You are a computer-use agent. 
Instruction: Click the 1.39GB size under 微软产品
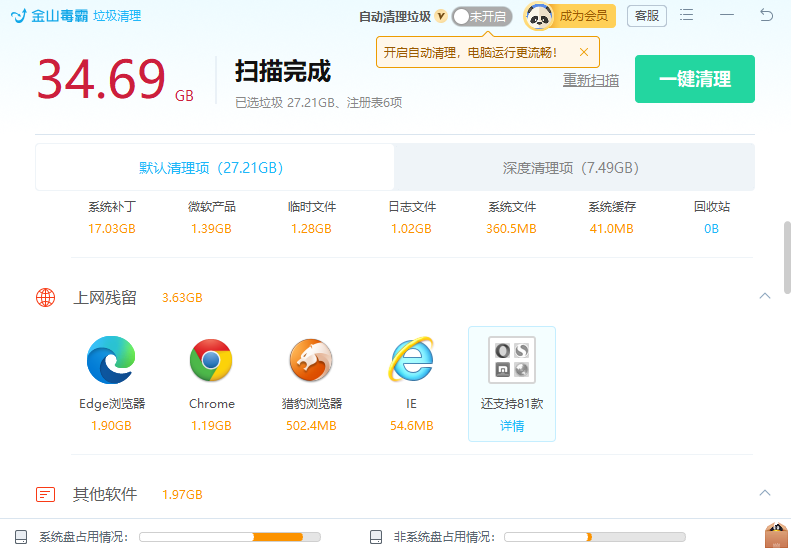(x=211, y=229)
